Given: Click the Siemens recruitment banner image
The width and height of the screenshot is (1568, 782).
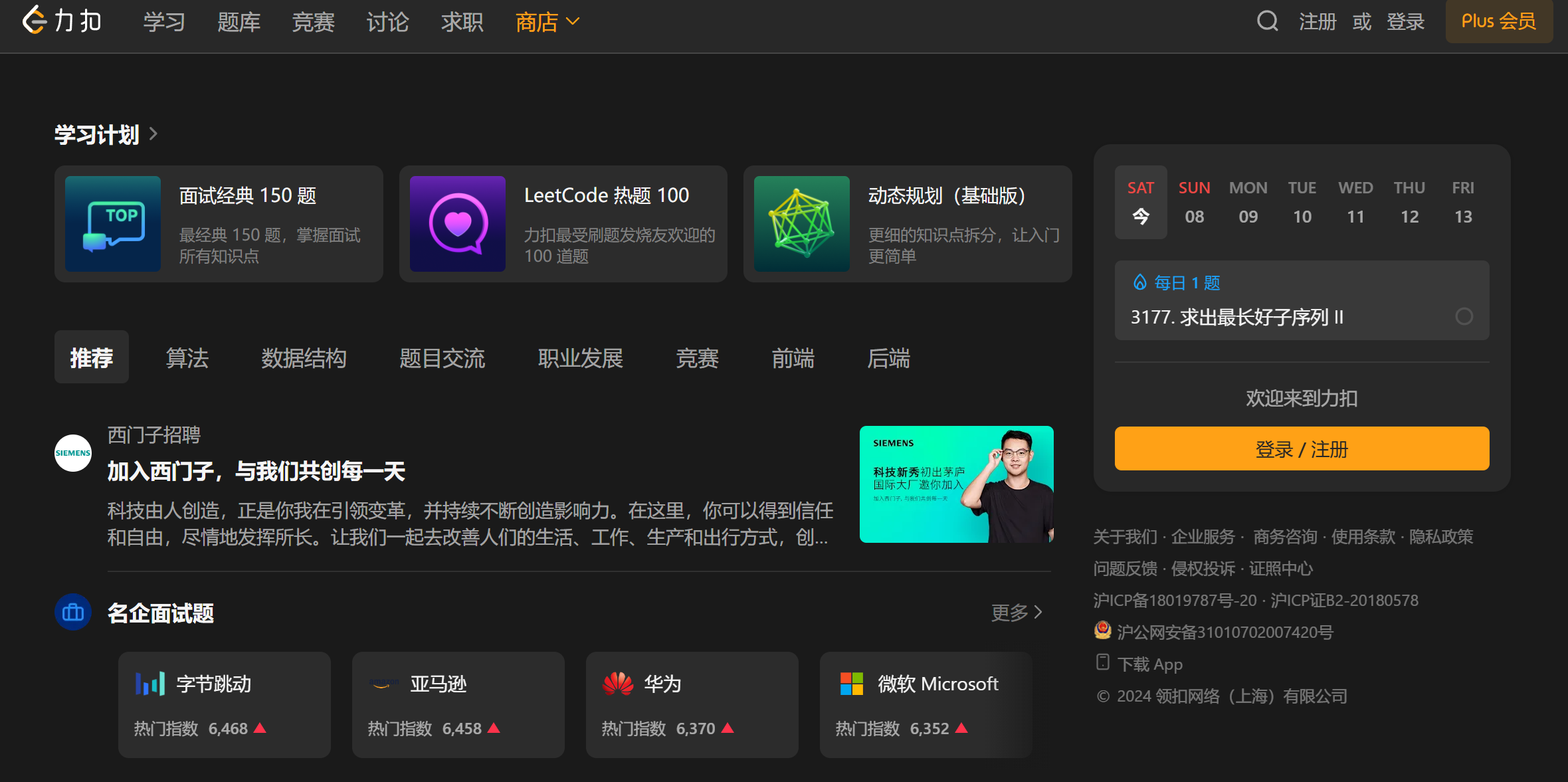Looking at the screenshot, I should click(956, 486).
